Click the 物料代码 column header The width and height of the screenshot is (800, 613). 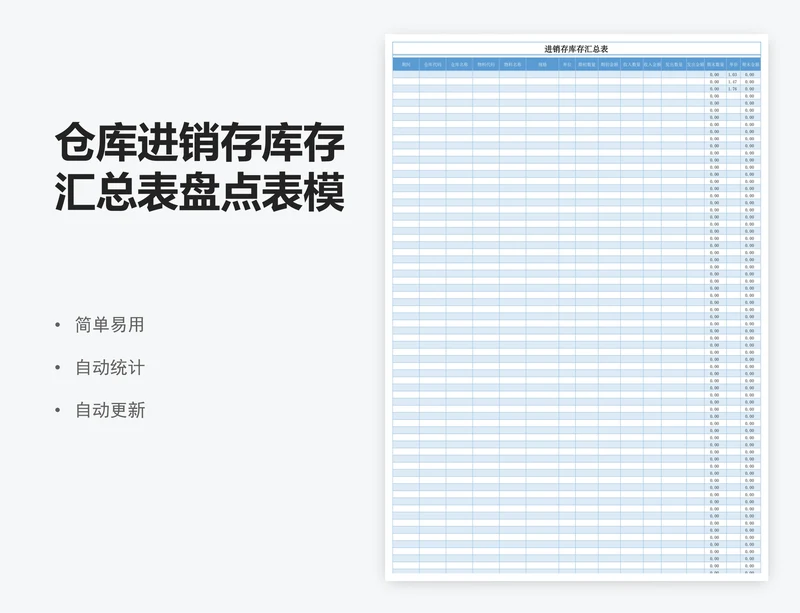coord(486,65)
